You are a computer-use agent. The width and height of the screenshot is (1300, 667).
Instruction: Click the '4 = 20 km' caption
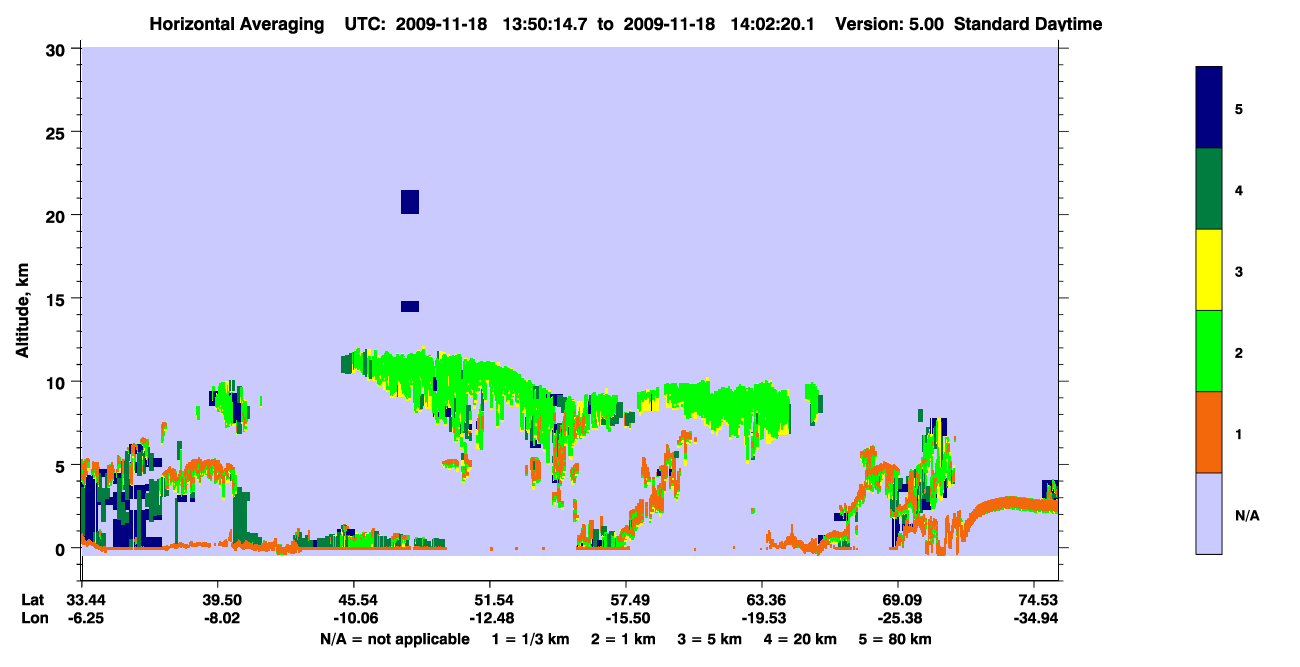pyautogui.click(x=802, y=639)
